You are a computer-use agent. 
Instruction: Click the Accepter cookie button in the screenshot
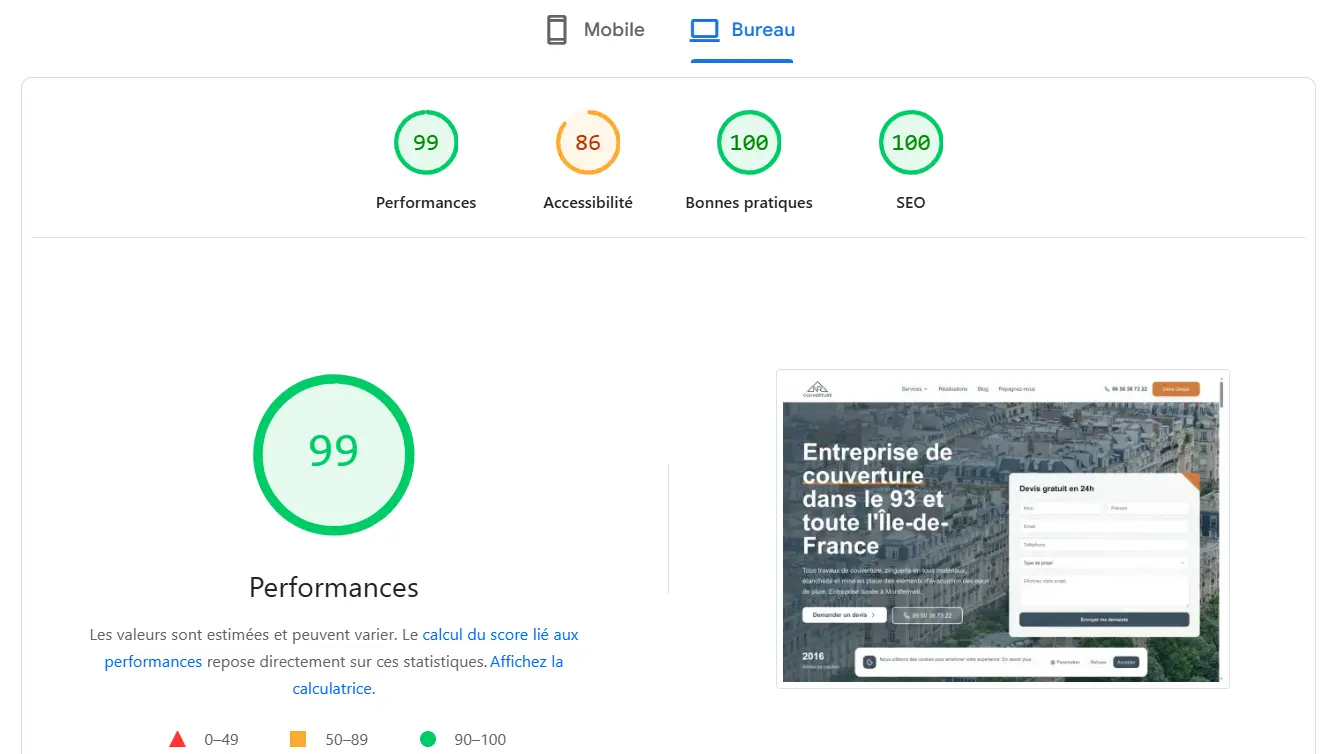pos(1126,662)
